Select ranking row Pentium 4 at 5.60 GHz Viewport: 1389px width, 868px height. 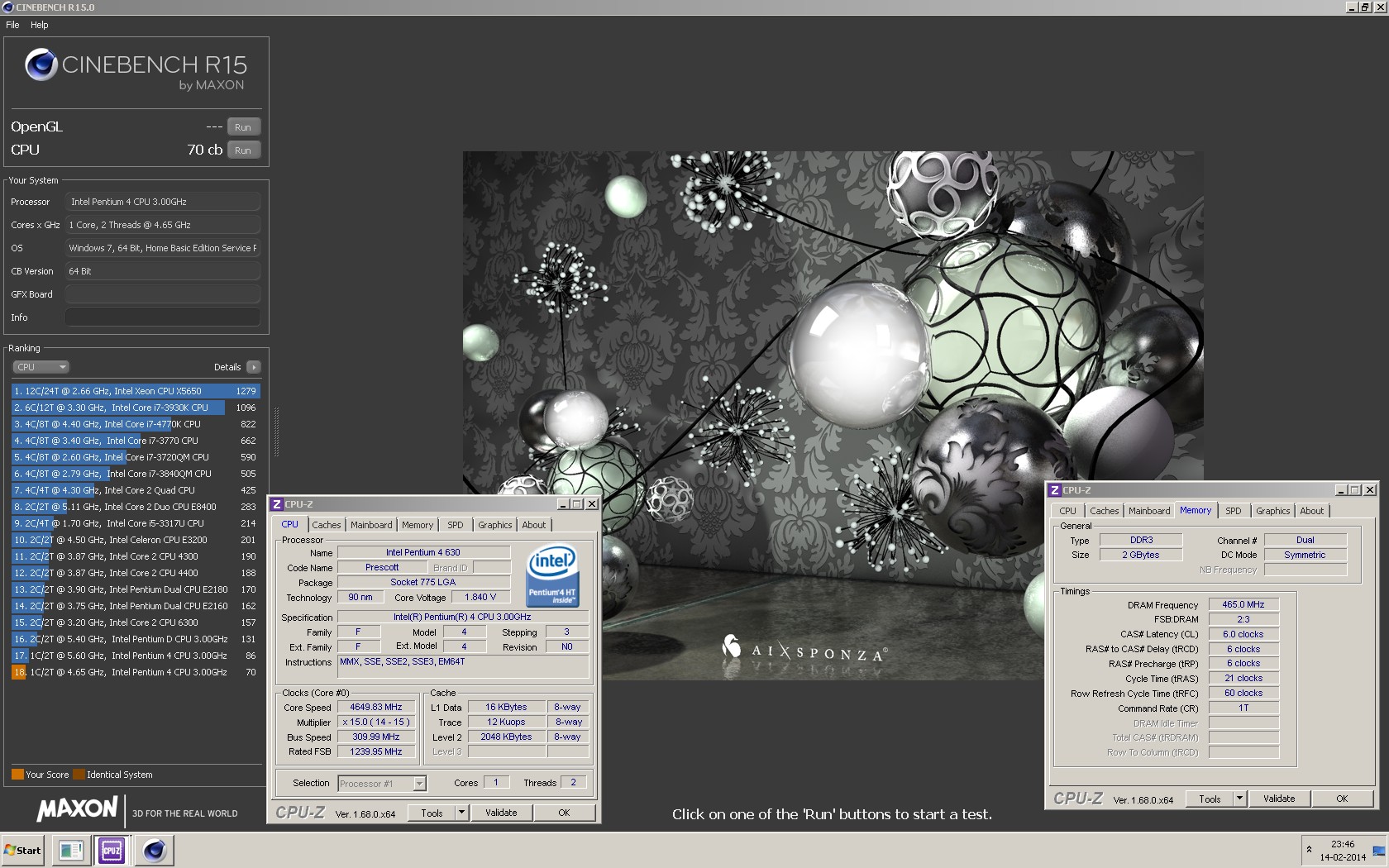click(x=136, y=656)
